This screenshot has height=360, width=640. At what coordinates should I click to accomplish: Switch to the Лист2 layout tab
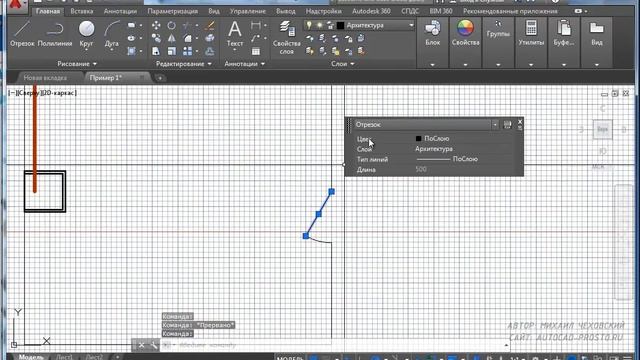click(94, 357)
